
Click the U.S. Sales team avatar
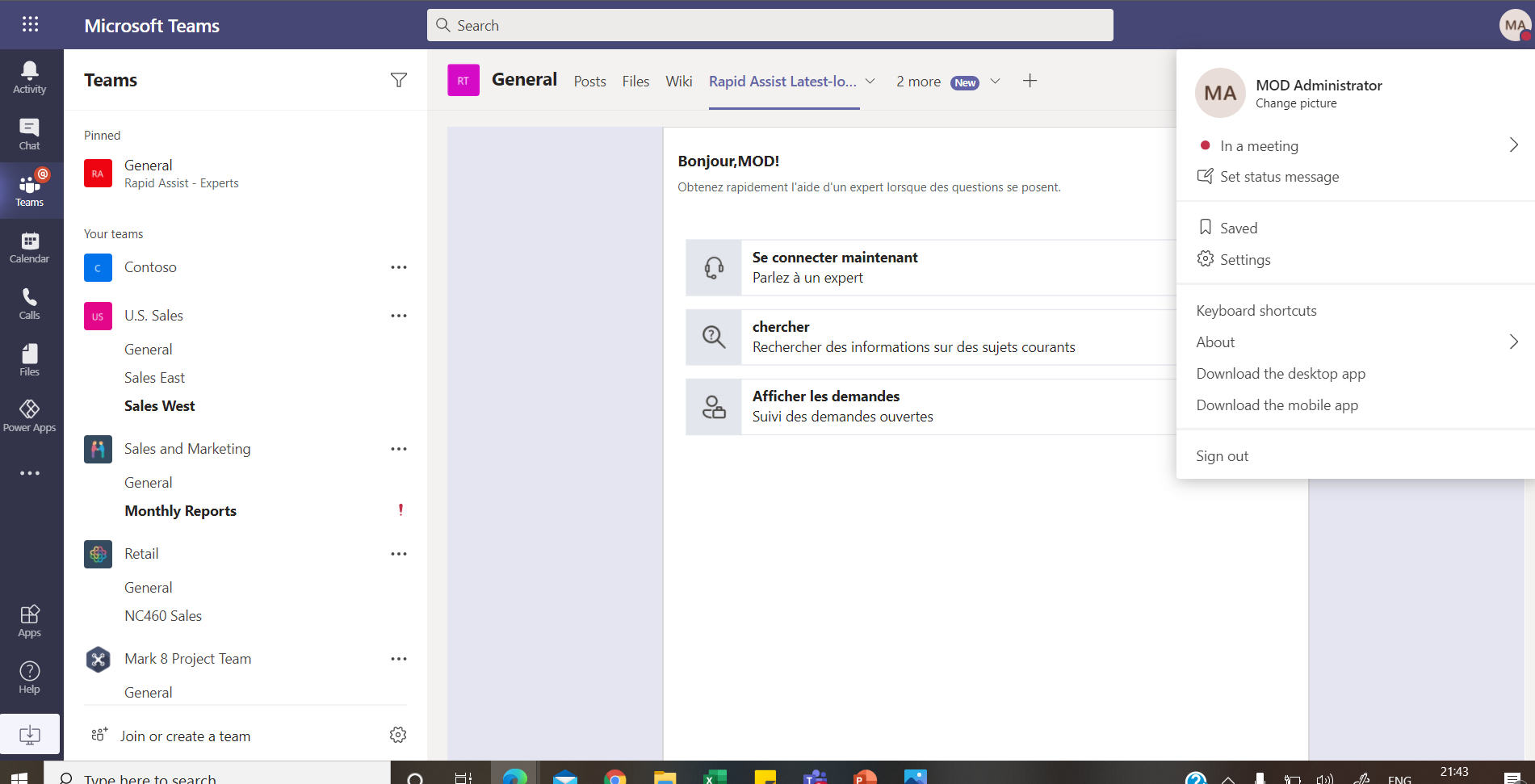click(98, 316)
